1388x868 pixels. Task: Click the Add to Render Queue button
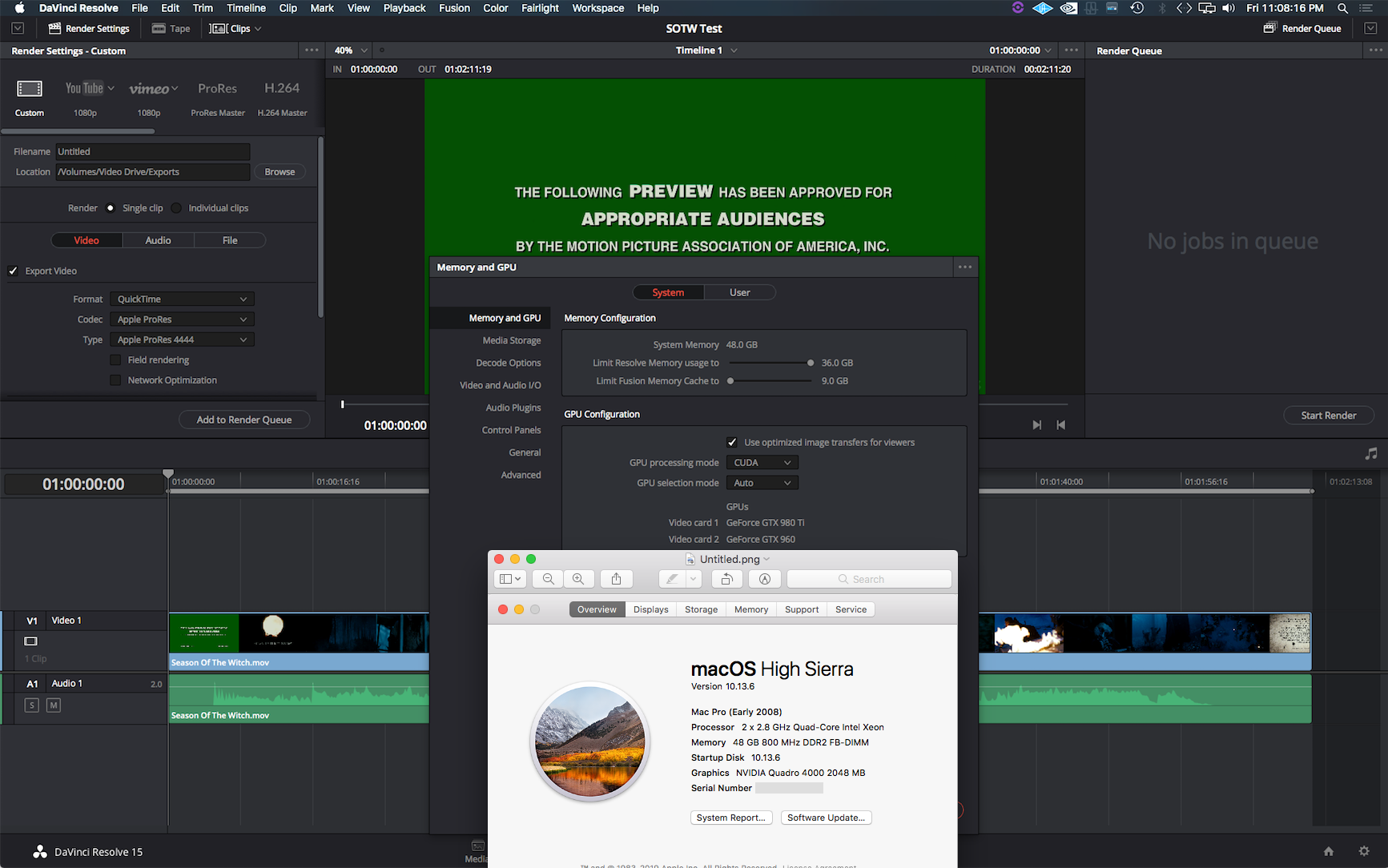tap(243, 420)
